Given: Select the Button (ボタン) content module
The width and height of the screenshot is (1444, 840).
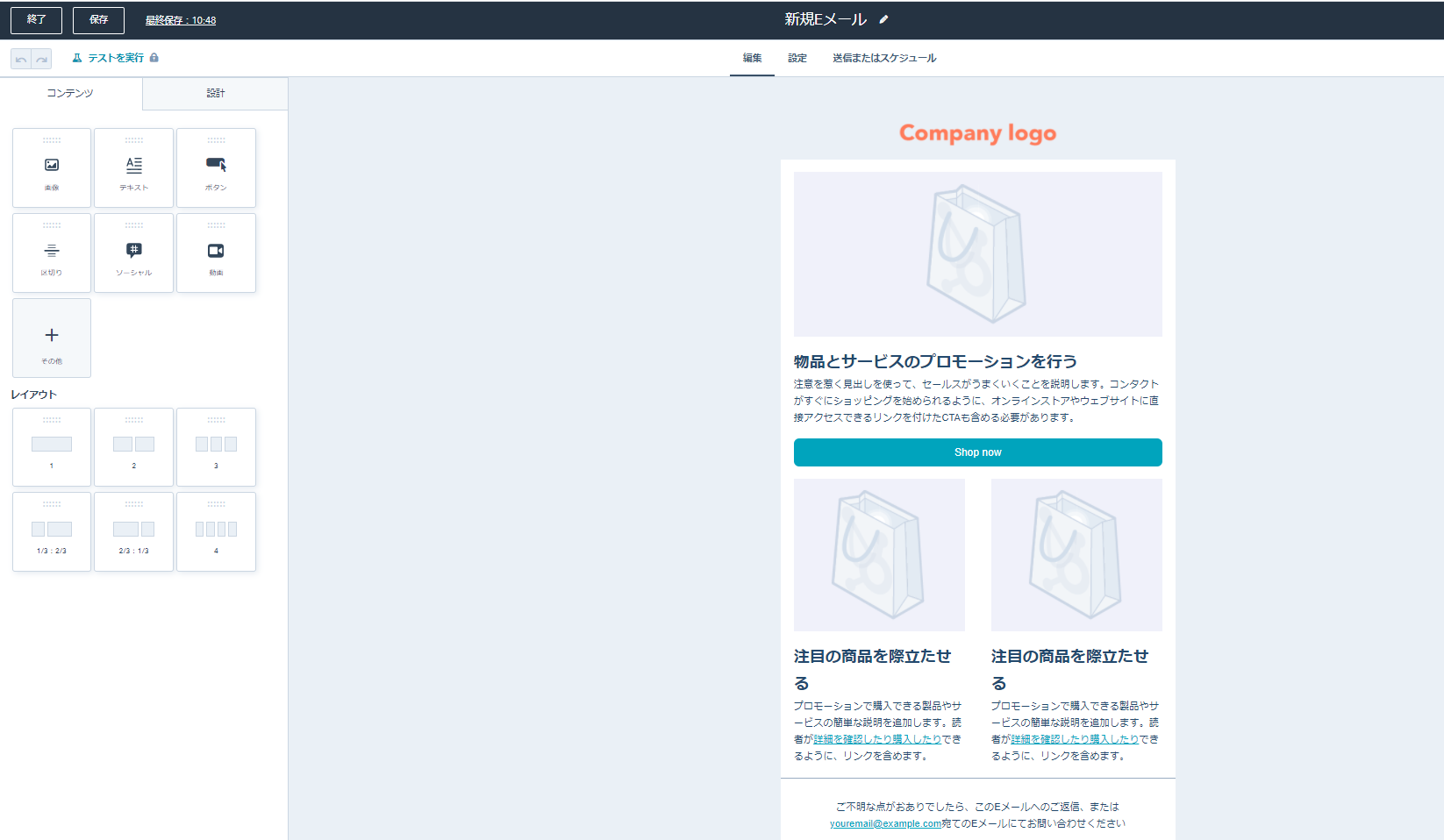Looking at the screenshot, I should (216, 167).
